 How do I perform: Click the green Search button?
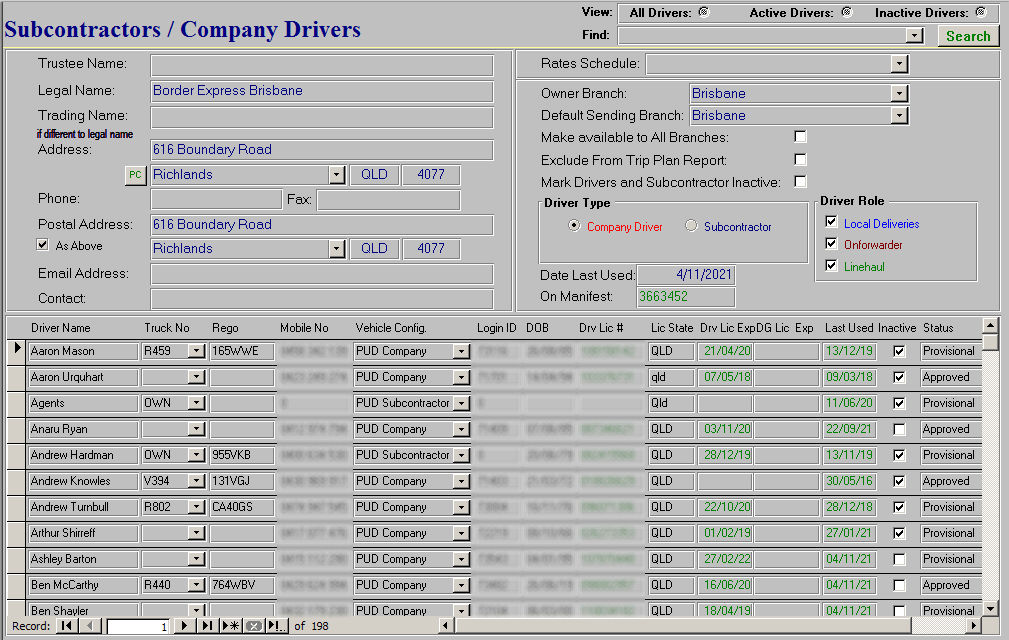pos(968,36)
